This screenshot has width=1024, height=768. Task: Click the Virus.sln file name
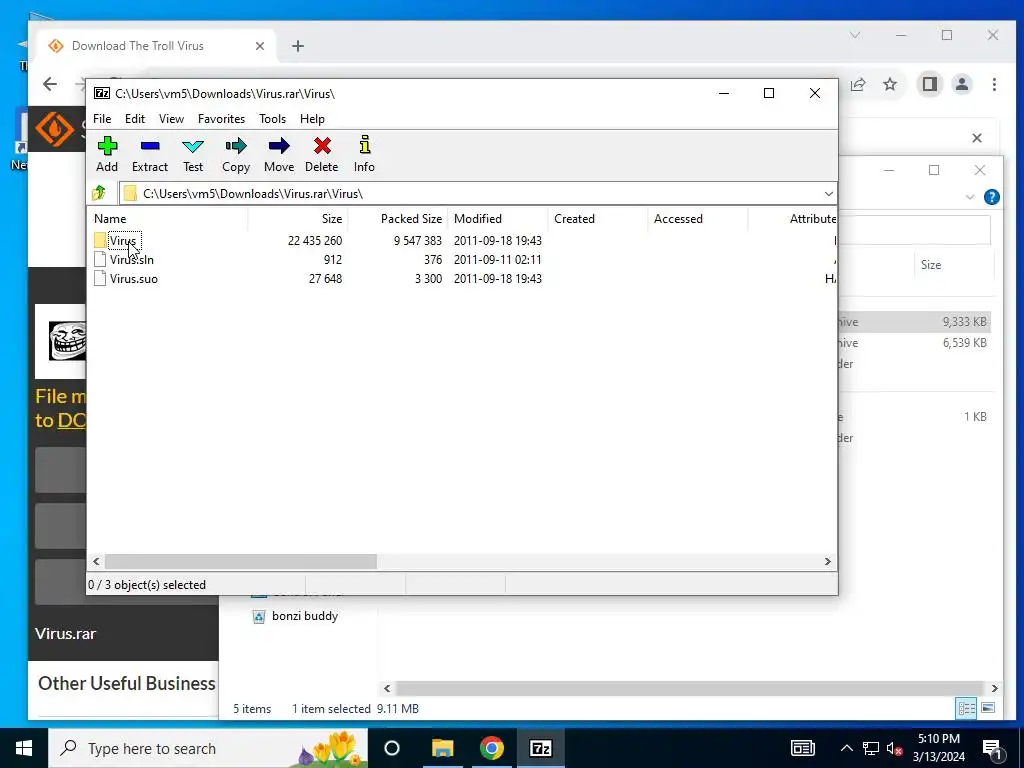(132, 259)
